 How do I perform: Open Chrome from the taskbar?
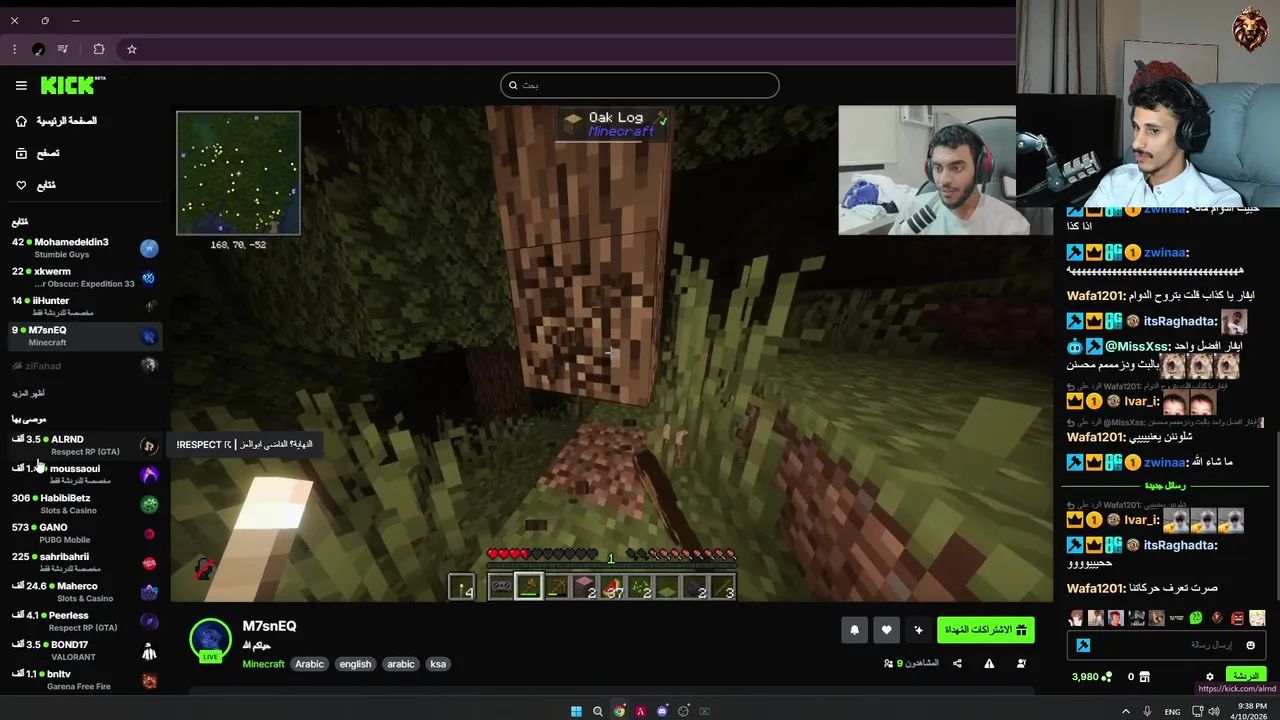619,711
